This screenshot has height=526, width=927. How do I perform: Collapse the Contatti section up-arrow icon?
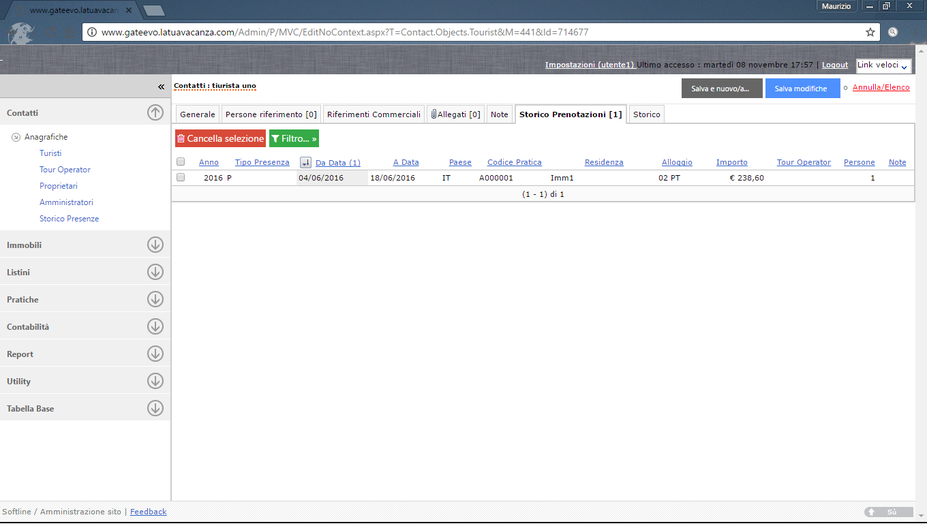tap(155, 113)
